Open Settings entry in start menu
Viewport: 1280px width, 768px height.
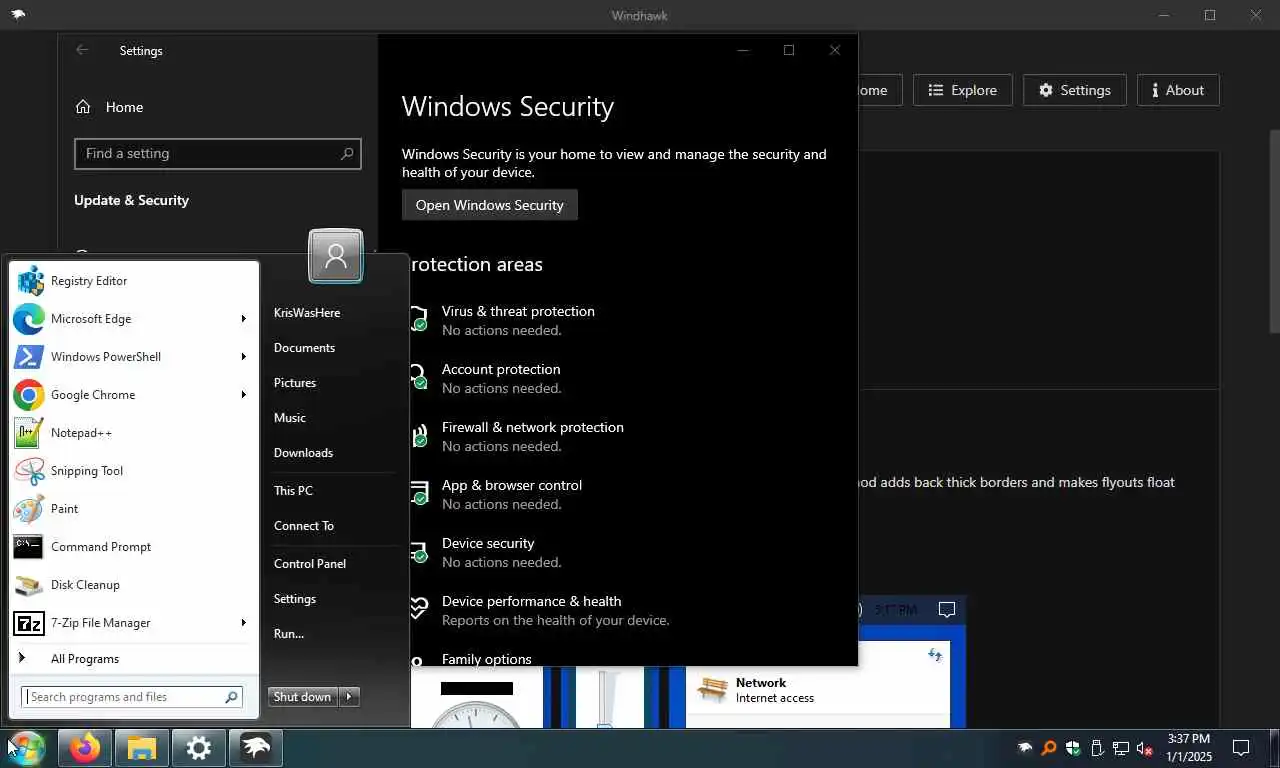[295, 599]
